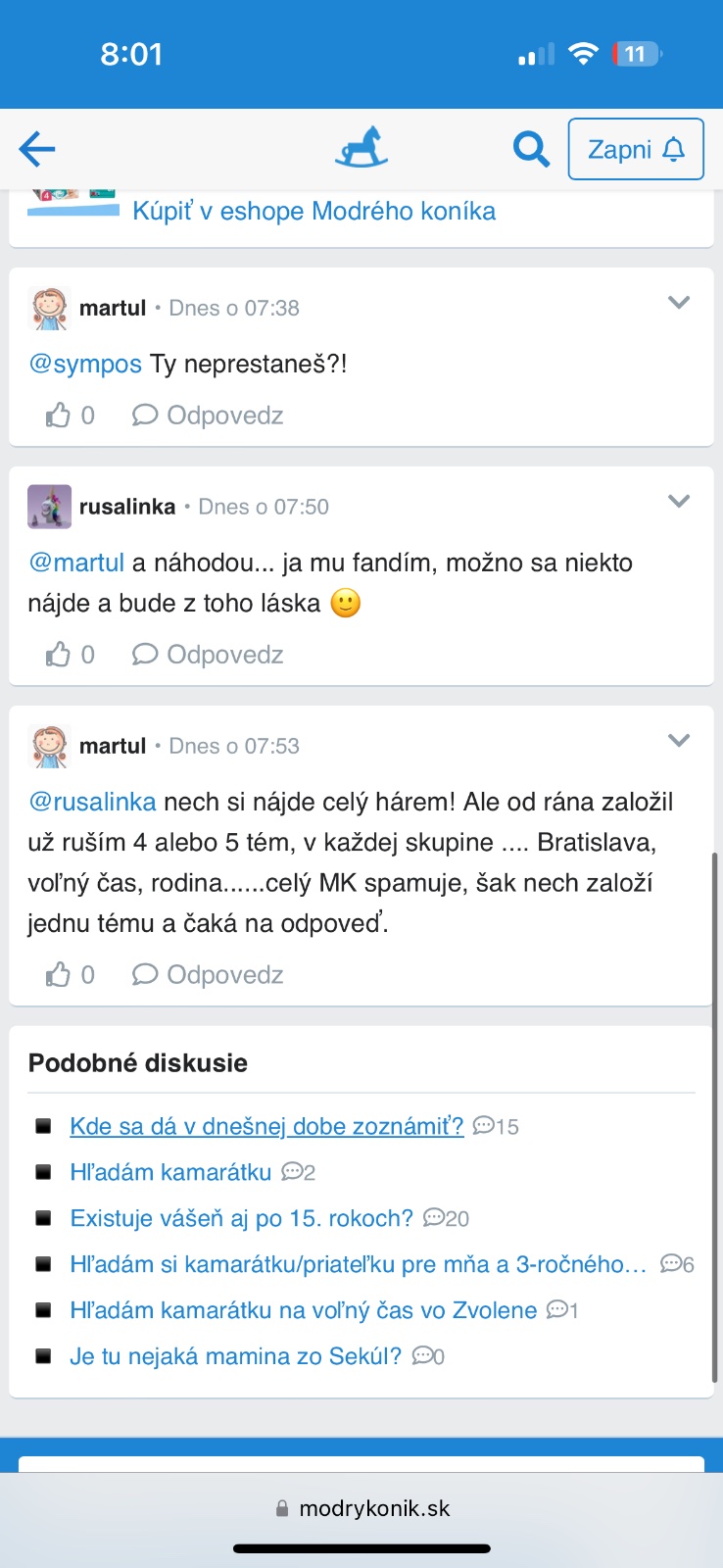Tap the modrykonik.sk address bar
This screenshot has width=723, height=1568.
362,1508
